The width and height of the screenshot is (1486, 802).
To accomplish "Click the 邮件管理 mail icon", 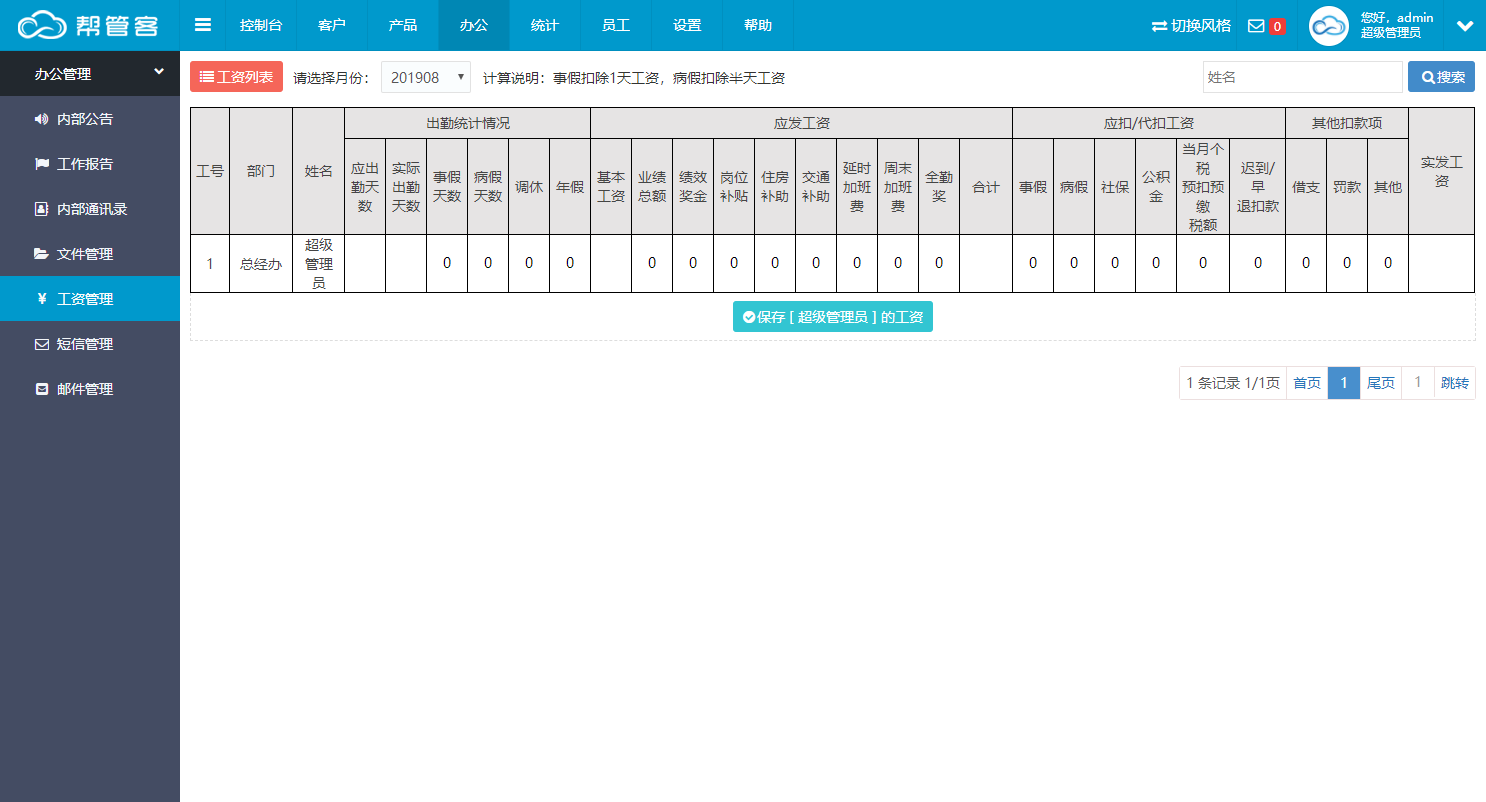I will 41,389.
